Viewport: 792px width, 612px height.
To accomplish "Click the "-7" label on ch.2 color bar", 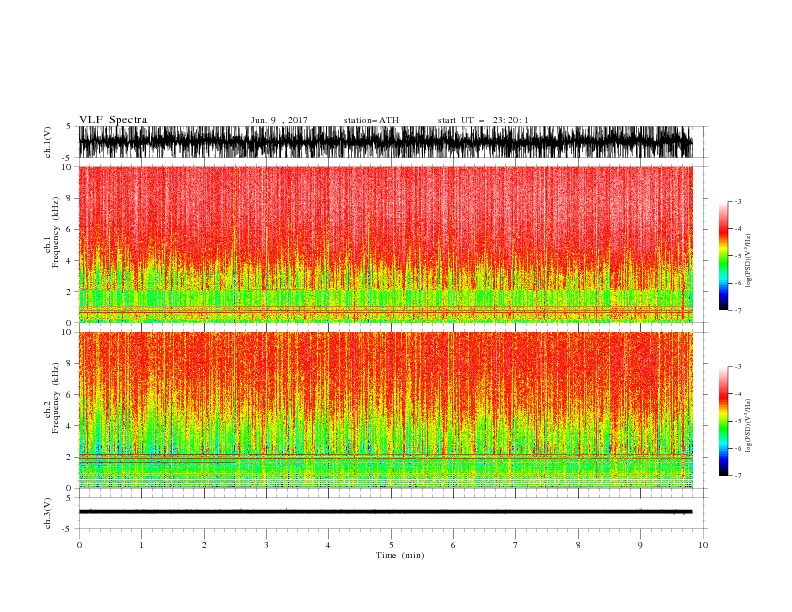I will point(737,476).
